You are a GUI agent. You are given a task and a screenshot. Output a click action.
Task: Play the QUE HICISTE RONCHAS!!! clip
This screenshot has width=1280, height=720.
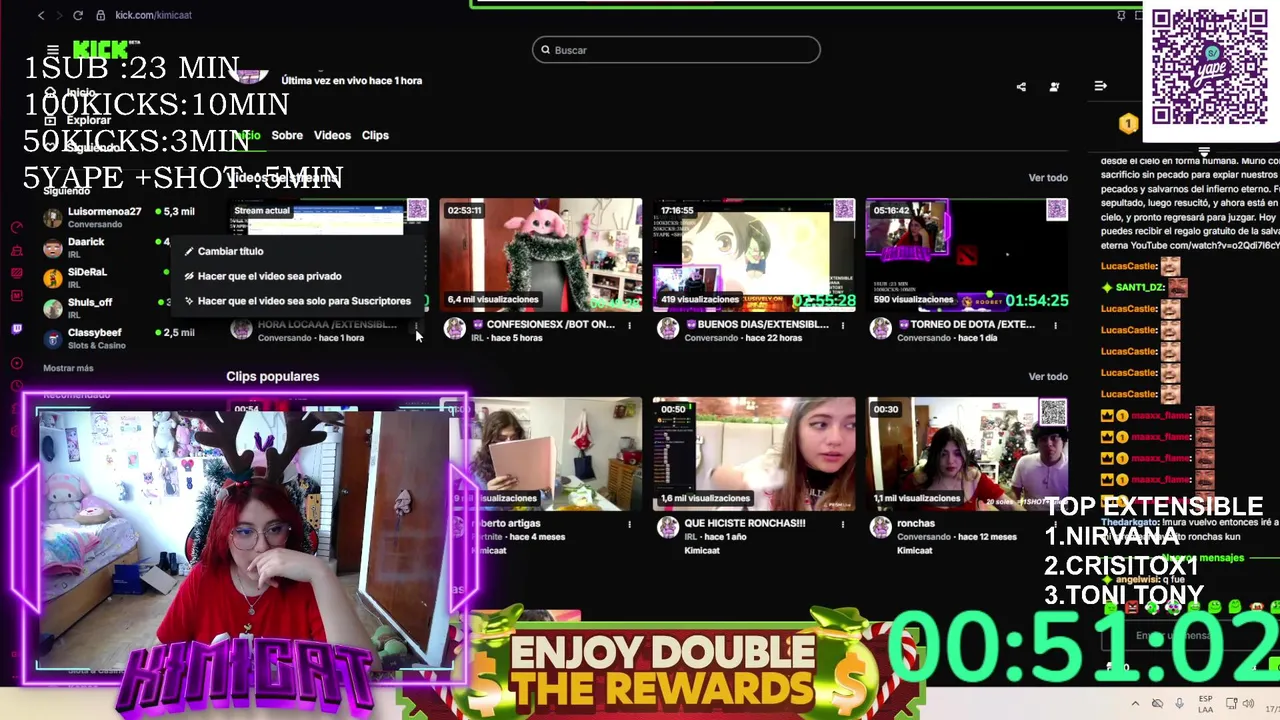(754, 454)
